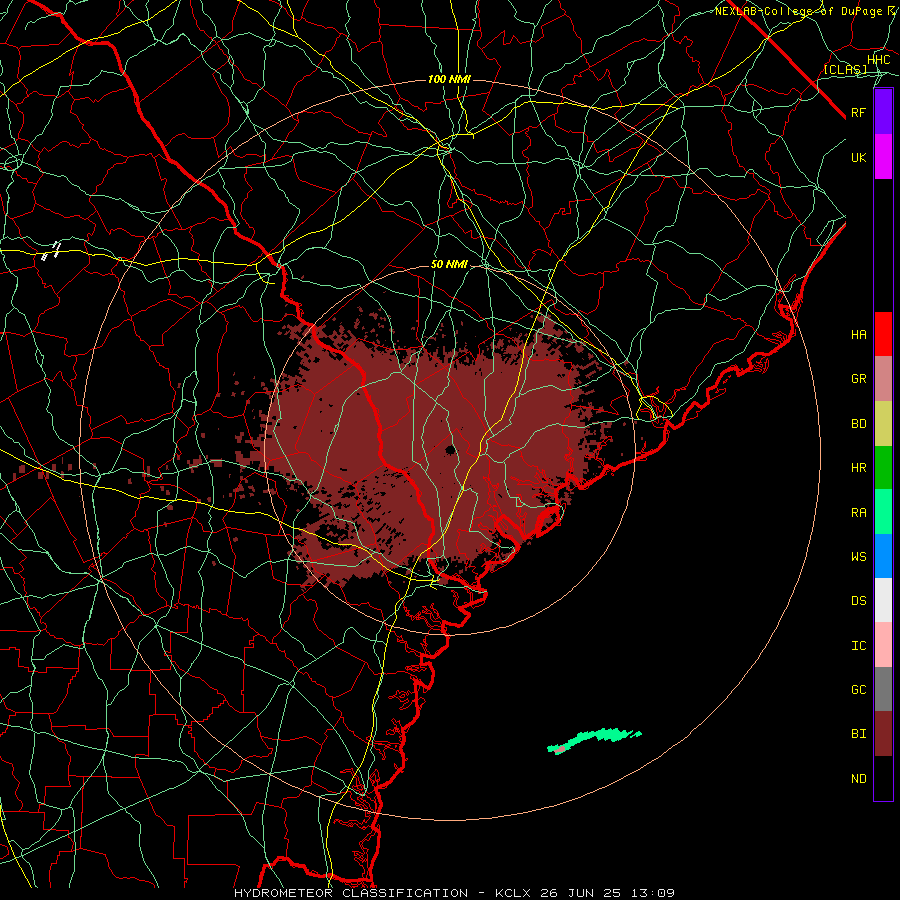The width and height of the screenshot is (900, 900).
Task: Click the BD yellow legend swatch
Action: pos(883,424)
